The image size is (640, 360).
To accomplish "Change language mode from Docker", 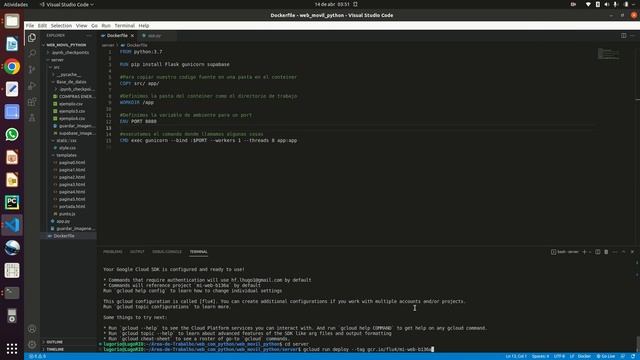I will click(x=584, y=356).
